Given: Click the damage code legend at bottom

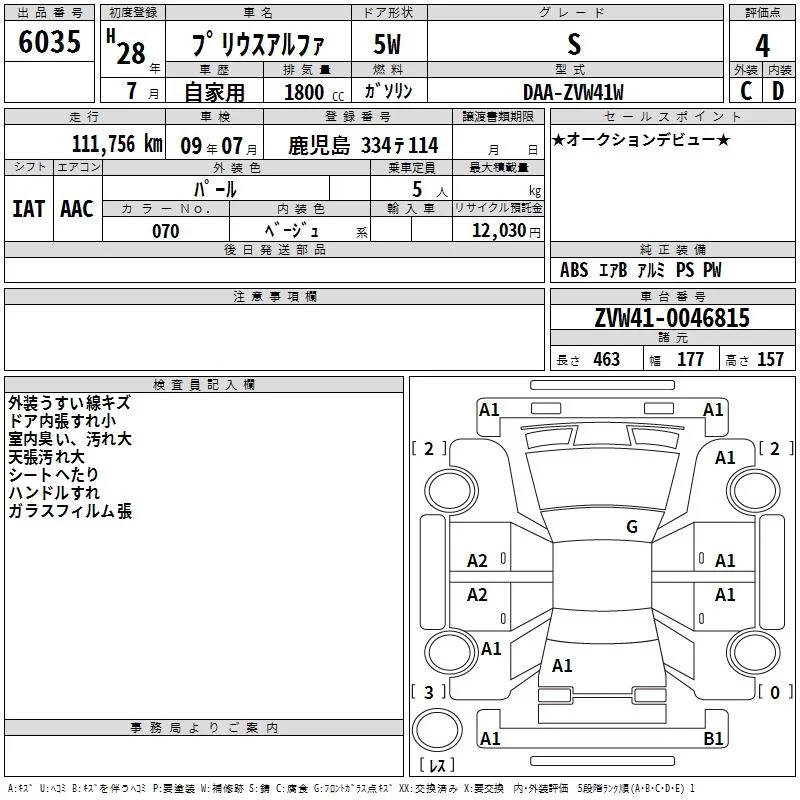Looking at the screenshot, I should coord(351,788).
